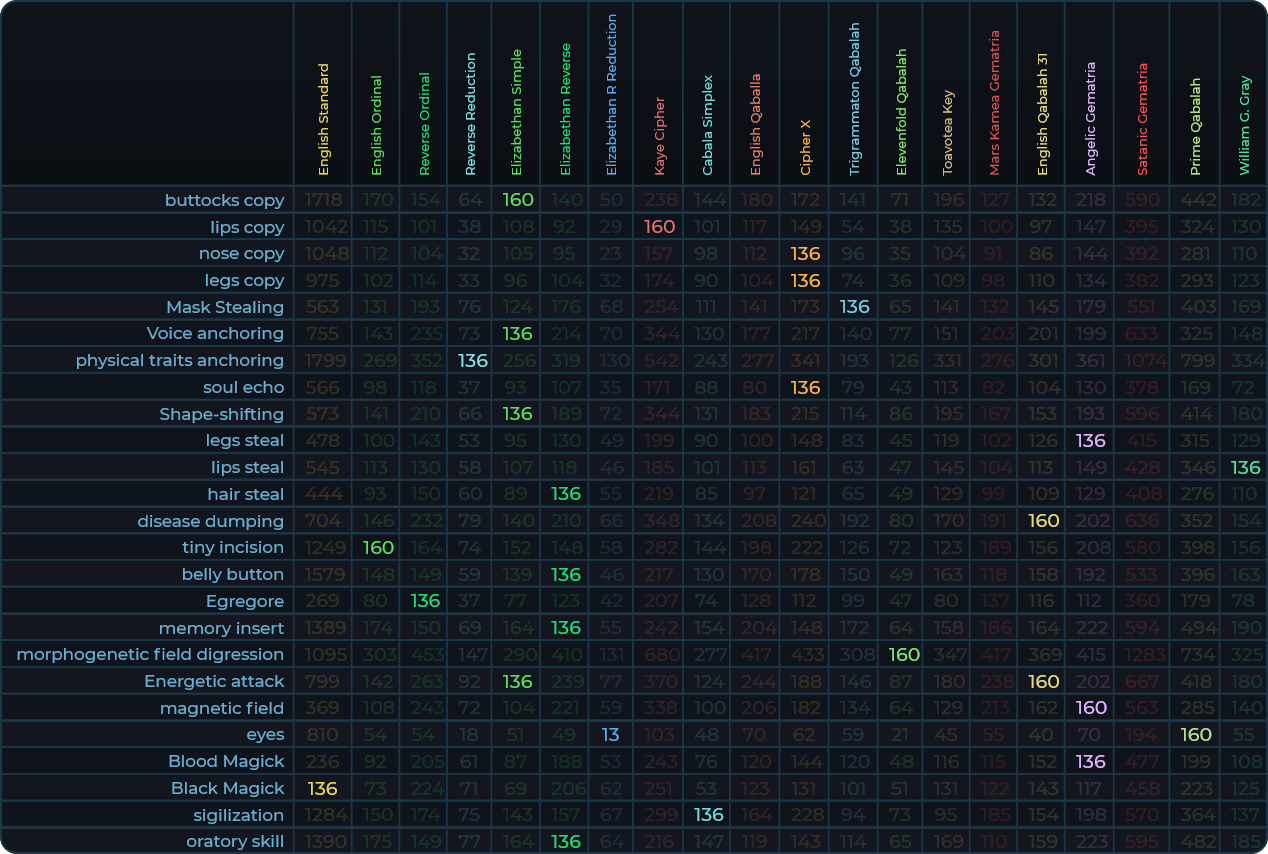
Task: Select highlighted 13 in the eyes row
Action: [611, 735]
